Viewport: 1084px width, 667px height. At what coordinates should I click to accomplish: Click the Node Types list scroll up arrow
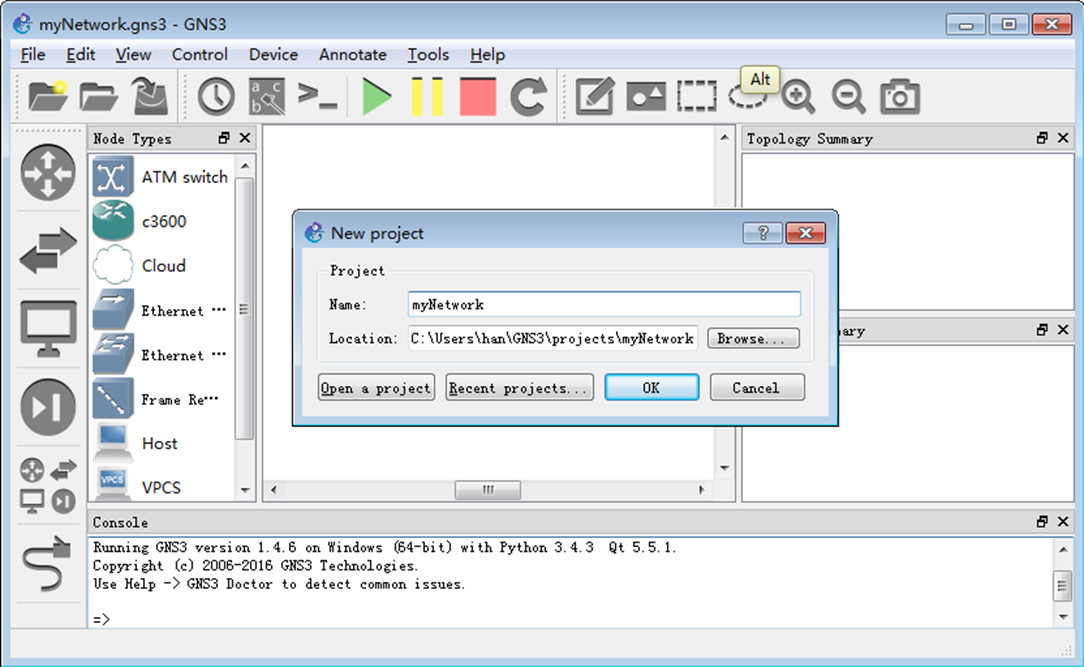245,166
